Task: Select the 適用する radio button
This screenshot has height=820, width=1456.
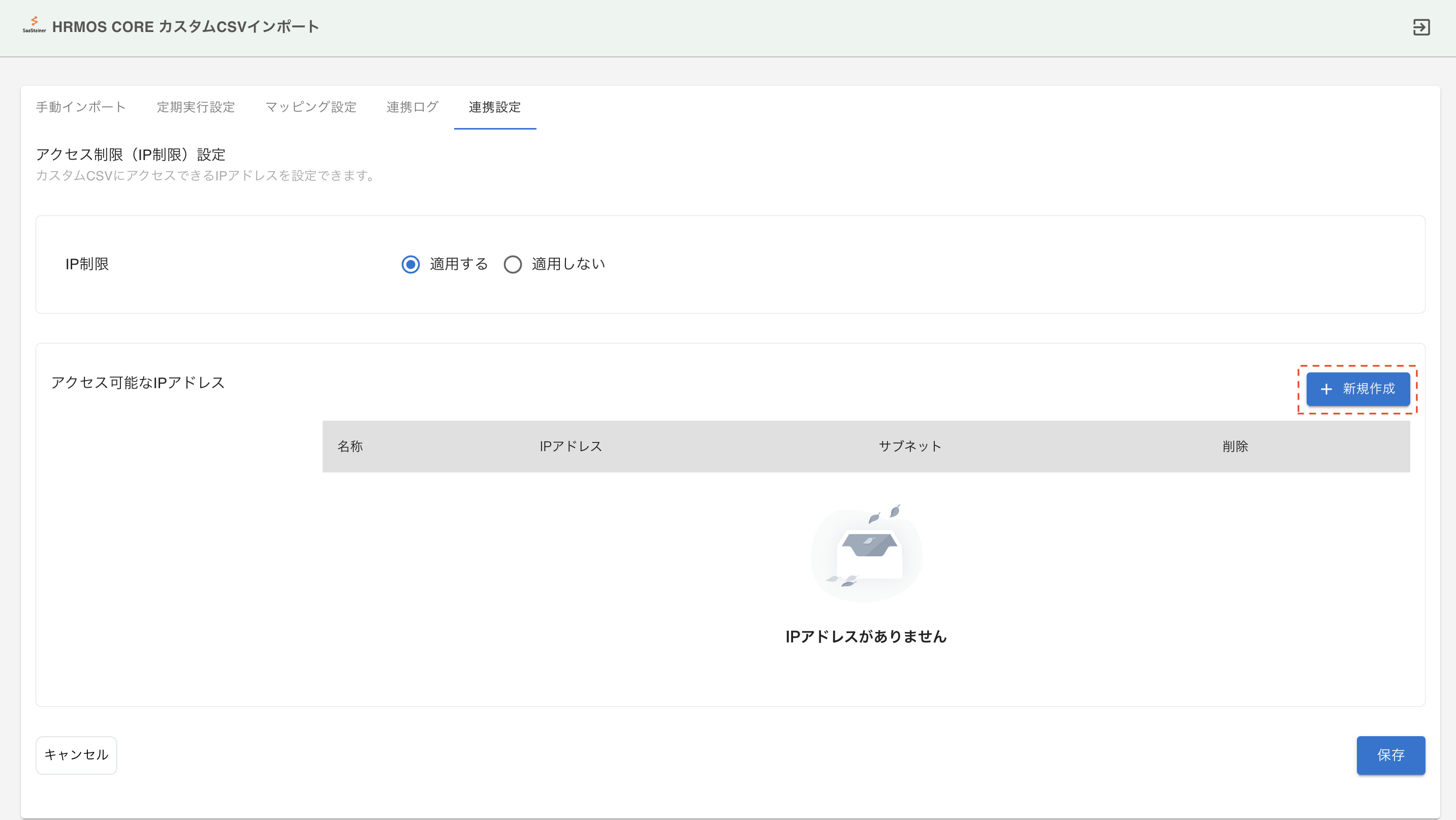Action: [410, 265]
